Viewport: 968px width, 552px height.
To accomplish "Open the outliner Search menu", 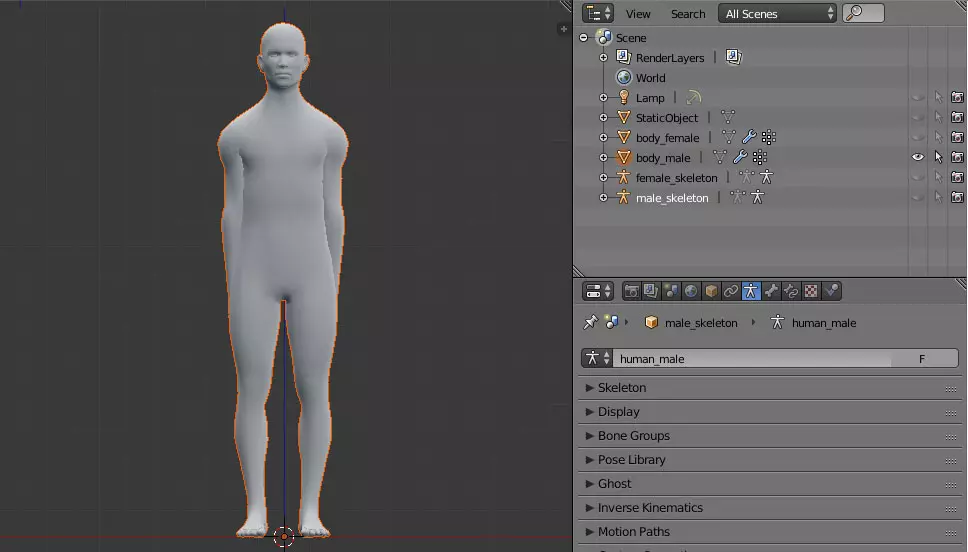I will coord(687,14).
